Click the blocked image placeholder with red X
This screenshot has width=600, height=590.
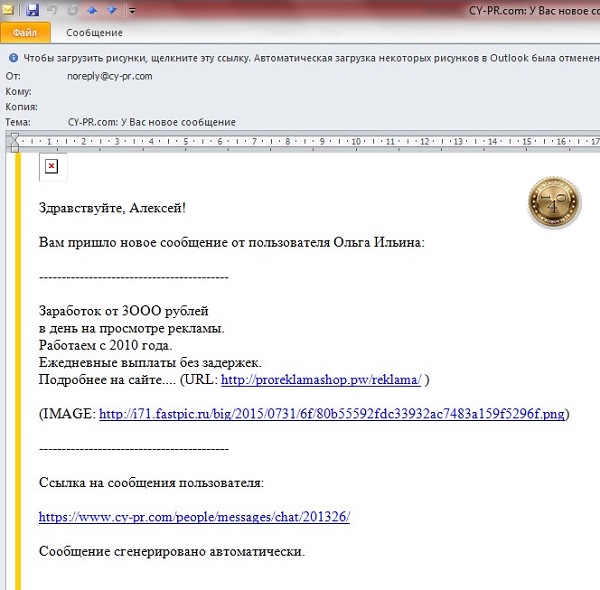coord(52,166)
